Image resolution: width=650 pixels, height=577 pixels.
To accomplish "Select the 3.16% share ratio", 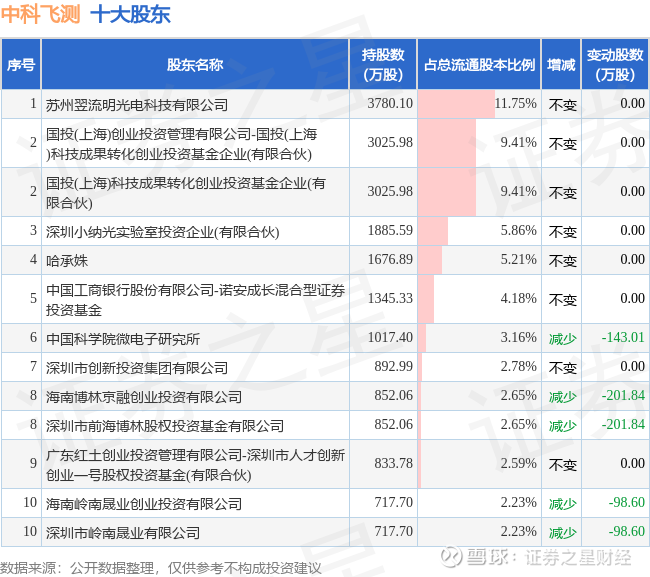I will coord(519,337).
